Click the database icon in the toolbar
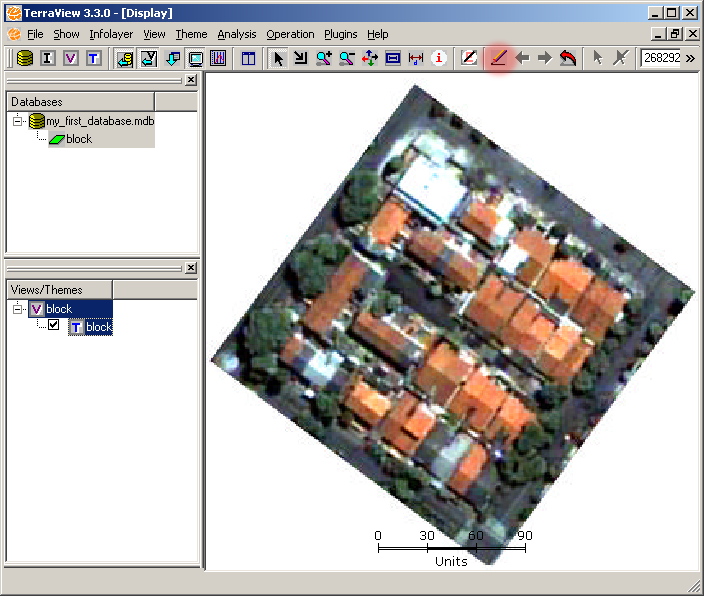Image resolution: width=704 pixels, height=596 pixels. tap(25, 58)
